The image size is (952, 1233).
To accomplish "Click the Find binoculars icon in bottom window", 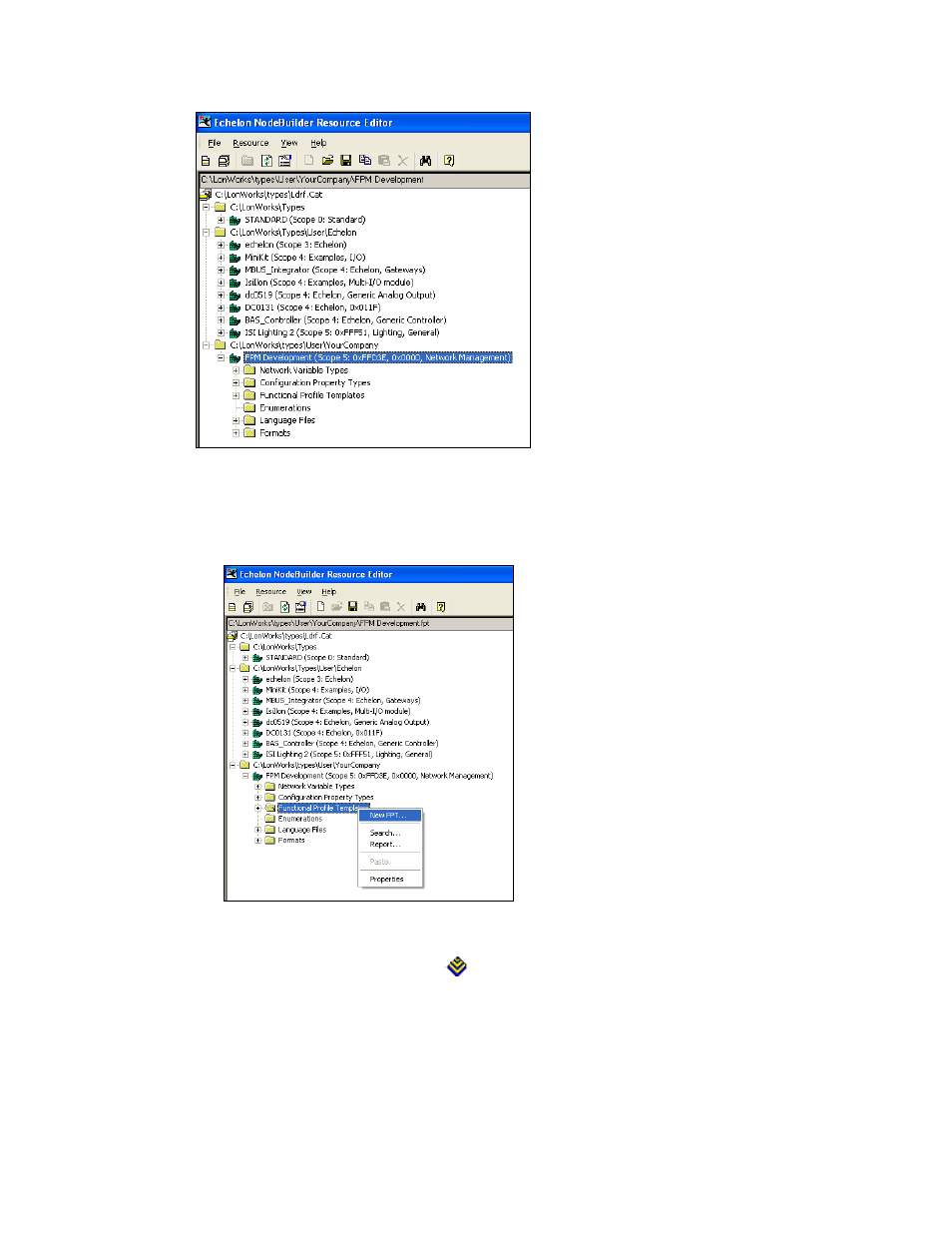I will [421, 606].
